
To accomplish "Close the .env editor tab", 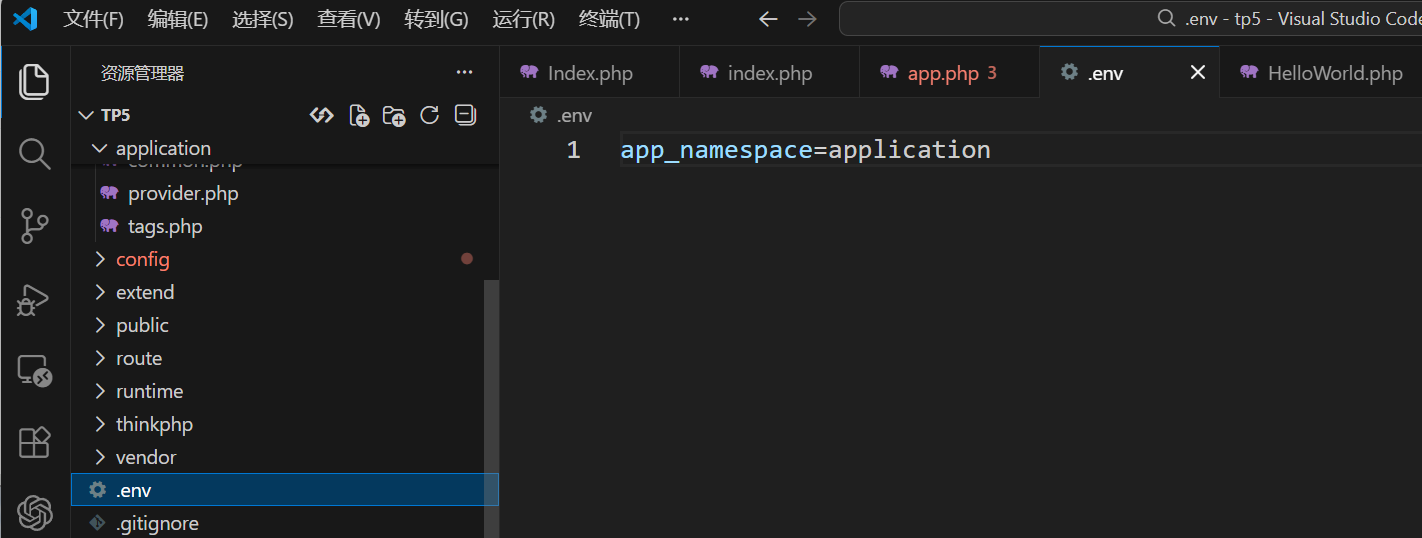I will tap(1197, 72).
